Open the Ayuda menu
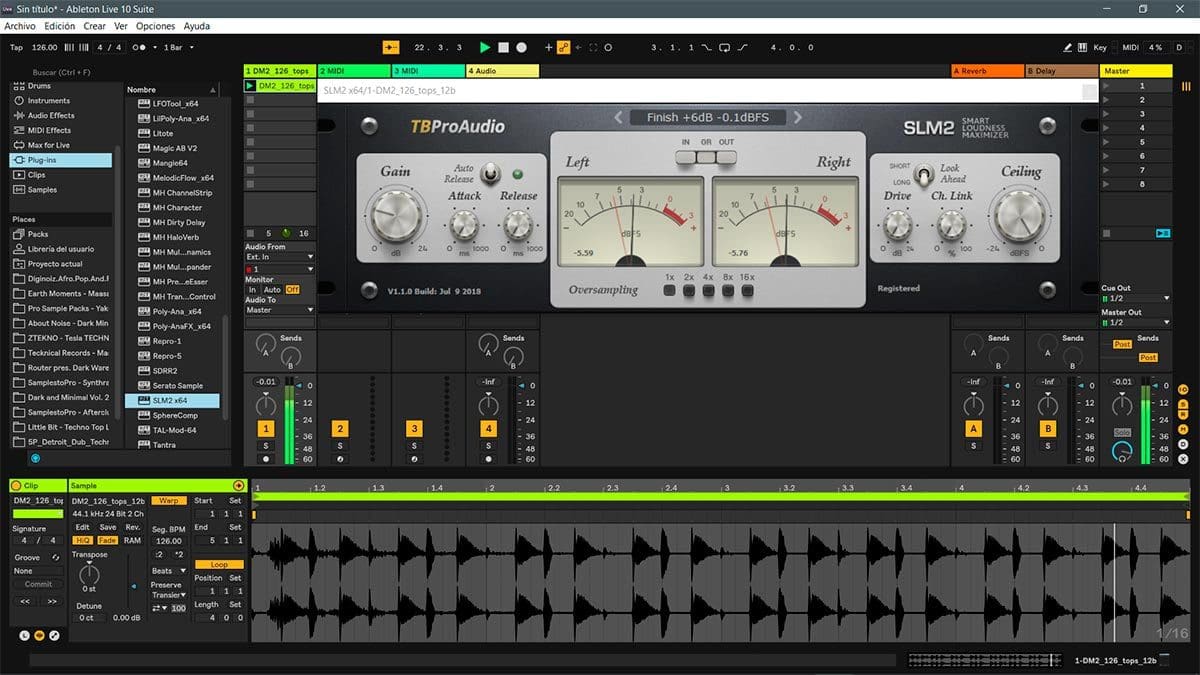 pos(197,26)
